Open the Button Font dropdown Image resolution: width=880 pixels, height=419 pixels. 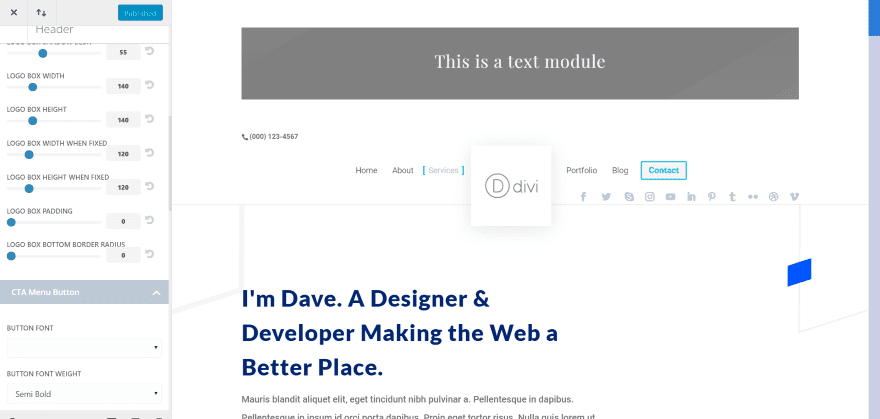click(84, 348)
